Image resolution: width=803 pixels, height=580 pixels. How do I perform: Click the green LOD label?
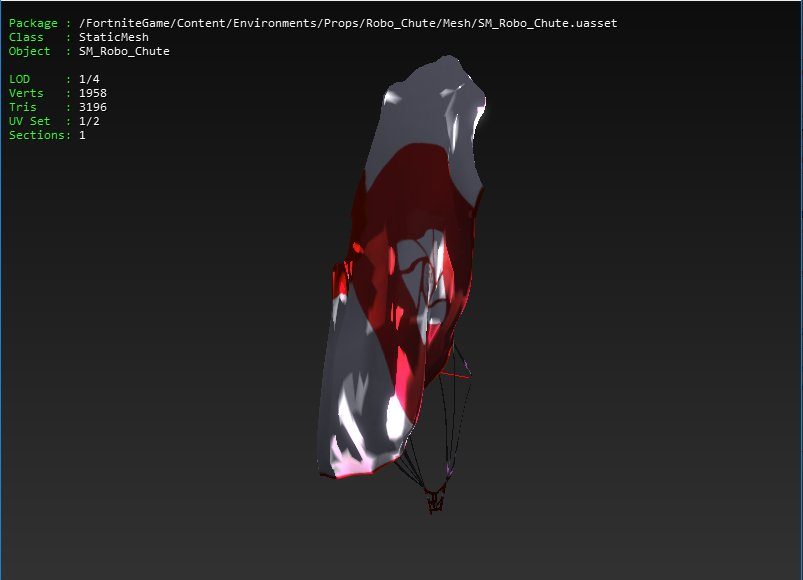[x=19, y=79]
